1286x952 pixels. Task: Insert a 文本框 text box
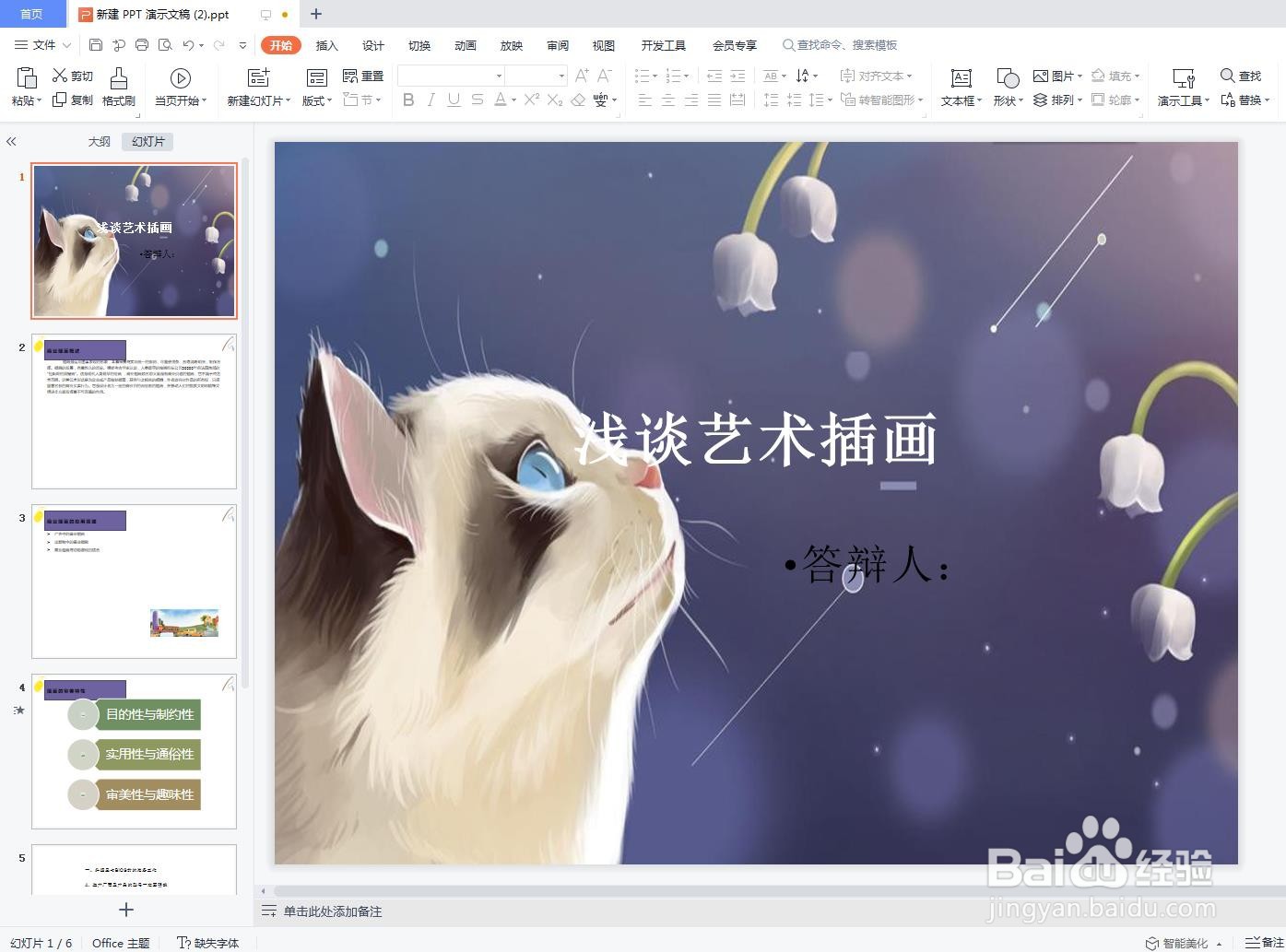[x=962, y=87]
